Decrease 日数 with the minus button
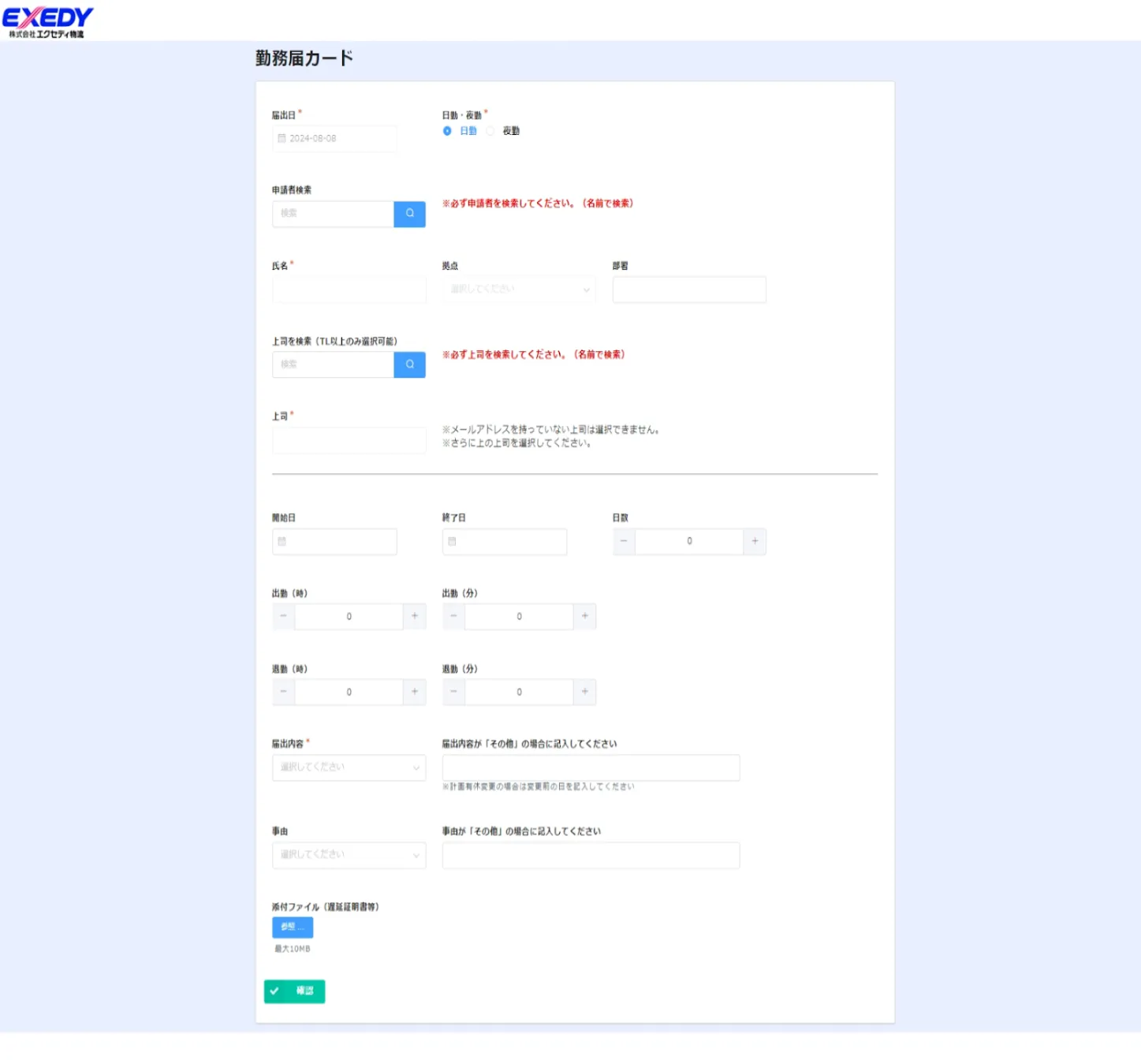Viewport: 1141px width, 1064px height. click(x=624, y=541)
